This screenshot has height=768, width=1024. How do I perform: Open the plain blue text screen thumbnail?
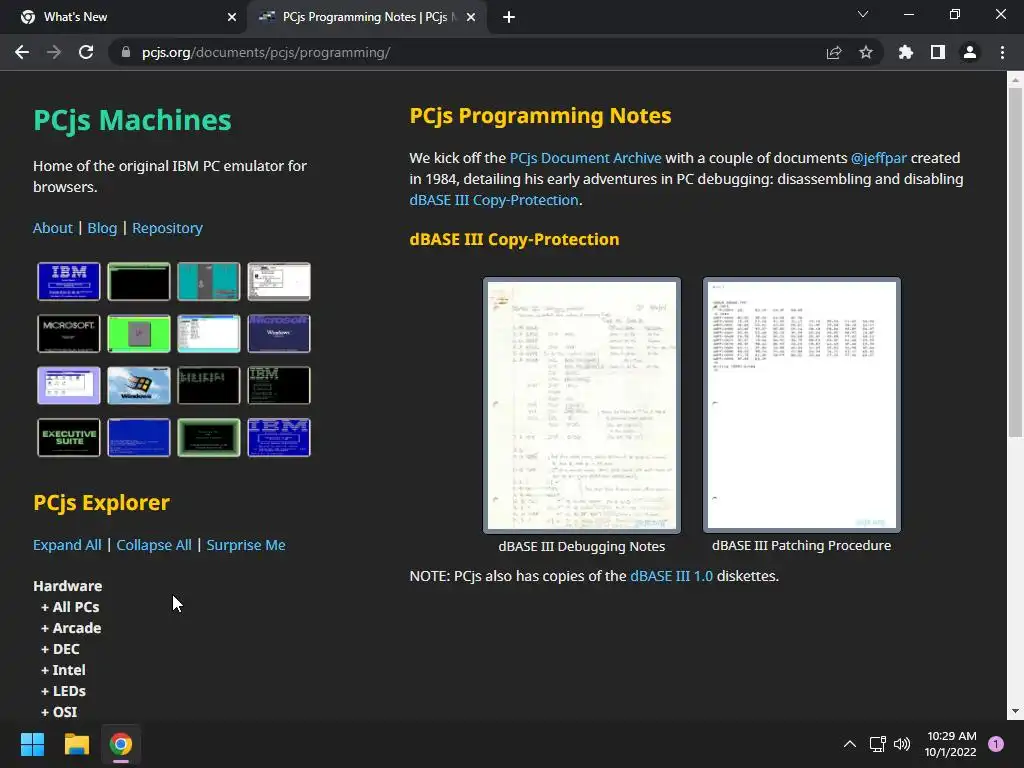pos(138,438)
